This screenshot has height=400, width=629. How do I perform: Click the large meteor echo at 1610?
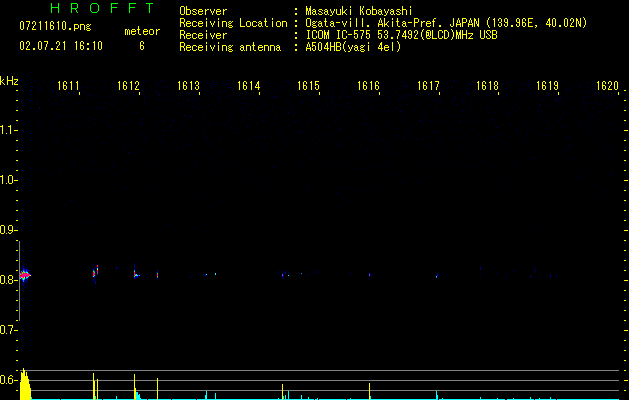25,275
